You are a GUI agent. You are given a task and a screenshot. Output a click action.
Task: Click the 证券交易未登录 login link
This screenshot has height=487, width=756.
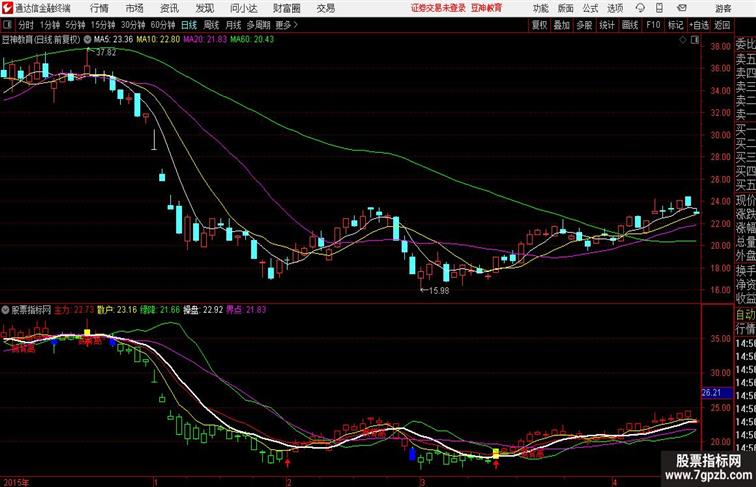click(438, 8)
